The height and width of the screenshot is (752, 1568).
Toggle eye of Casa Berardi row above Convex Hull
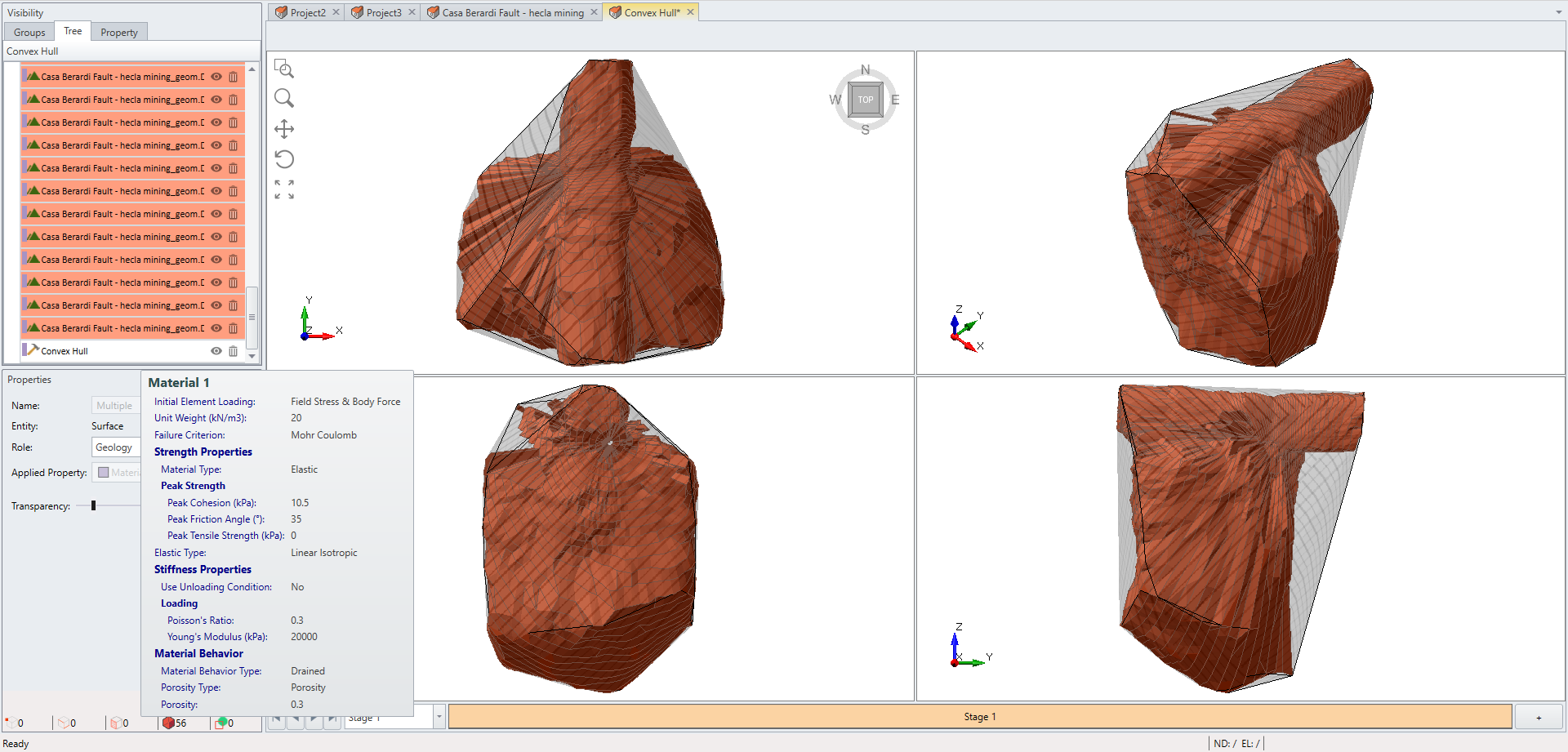tap(216, 328)
